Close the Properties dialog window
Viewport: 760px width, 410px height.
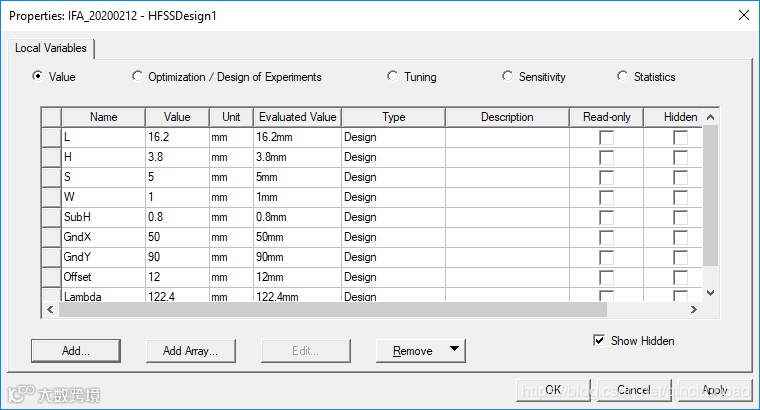(742, 15)
